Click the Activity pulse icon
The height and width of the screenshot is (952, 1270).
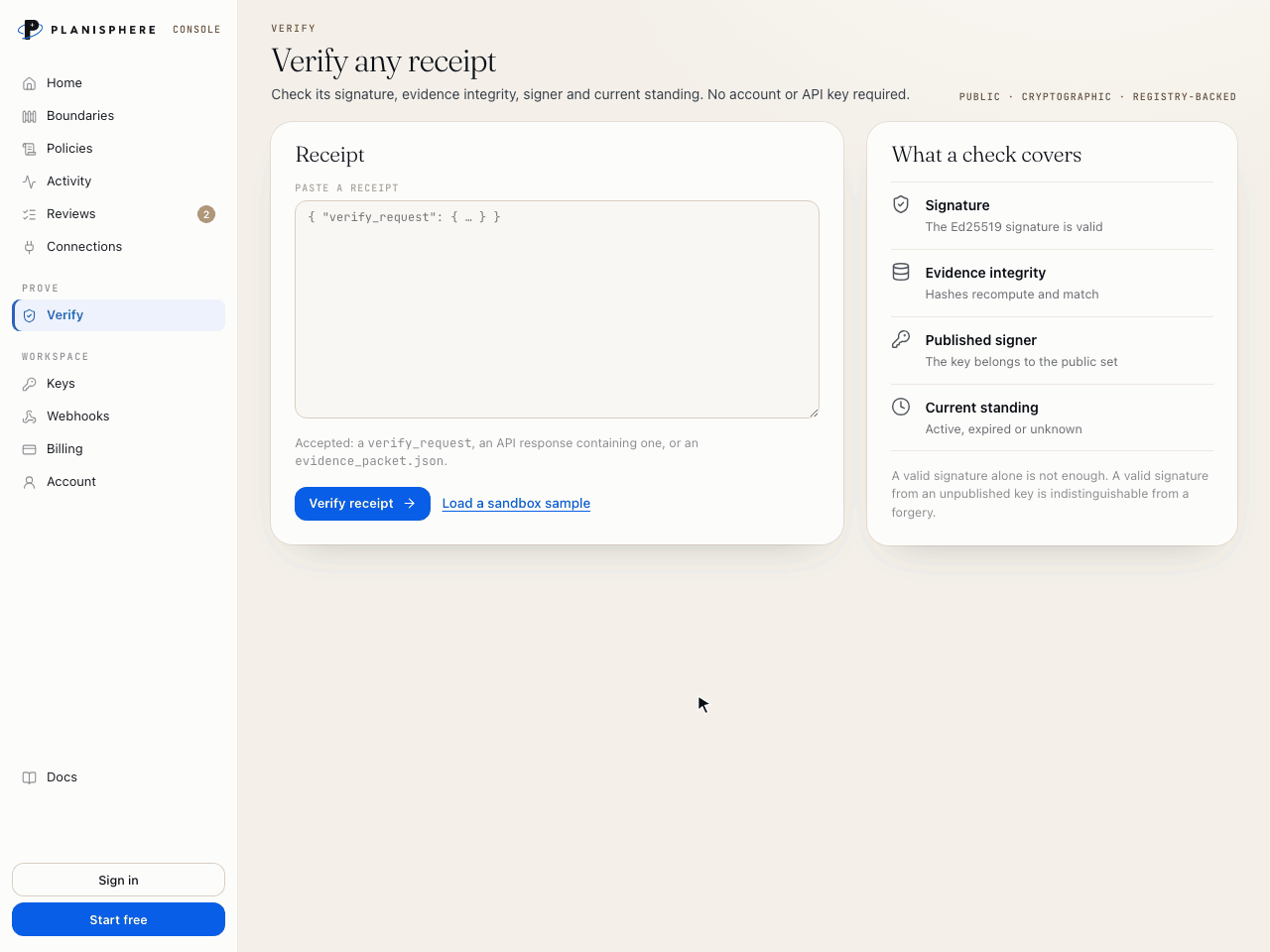click(30, 181)
